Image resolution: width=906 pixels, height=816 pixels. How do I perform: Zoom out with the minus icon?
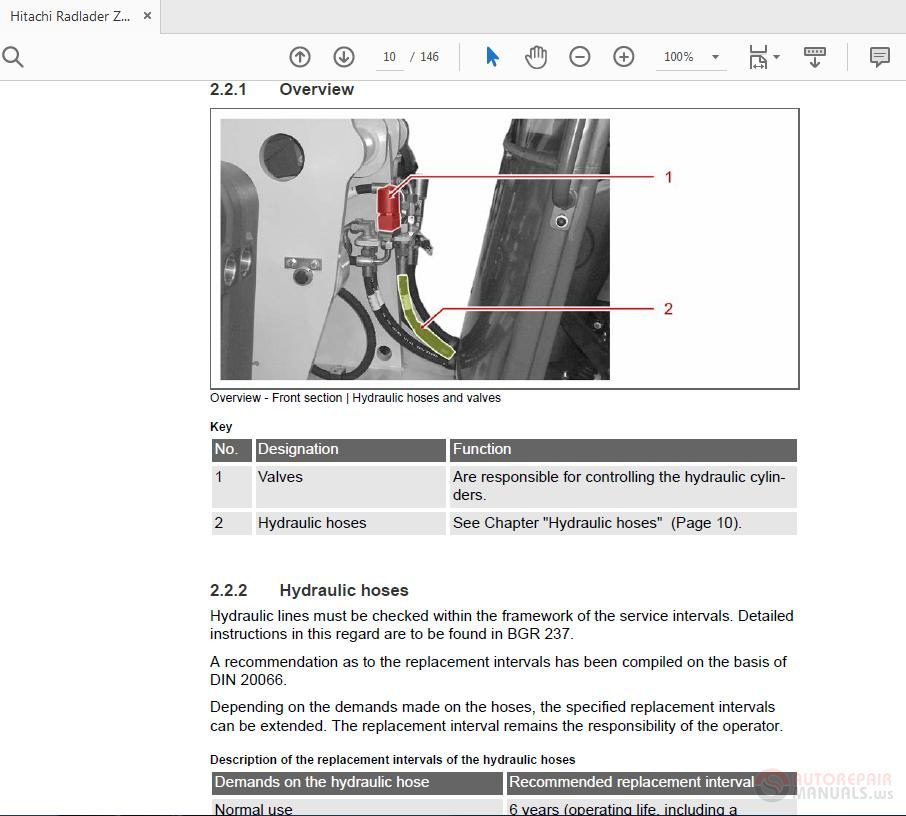580,57
